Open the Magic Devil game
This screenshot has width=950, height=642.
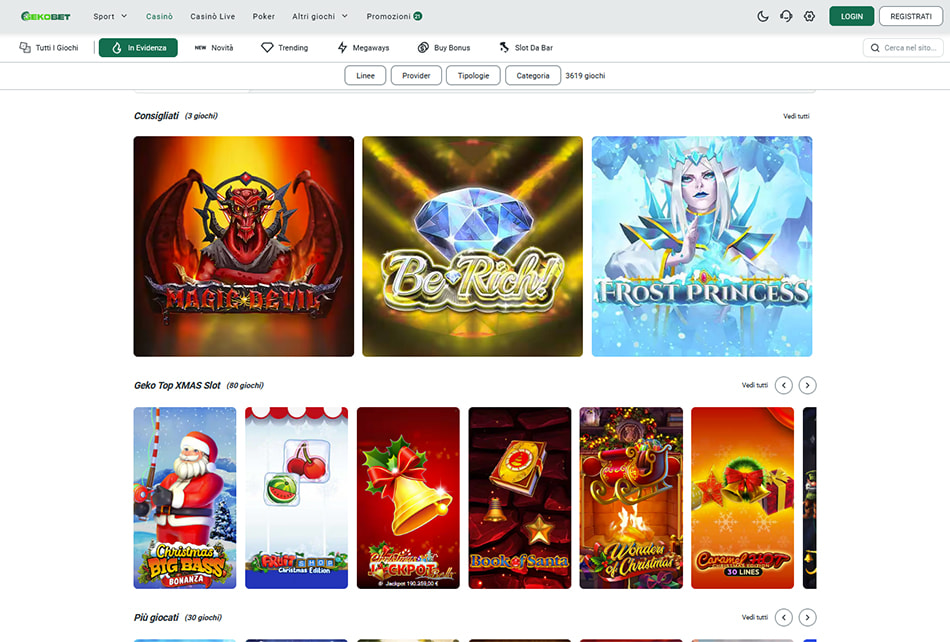(244, 247)
